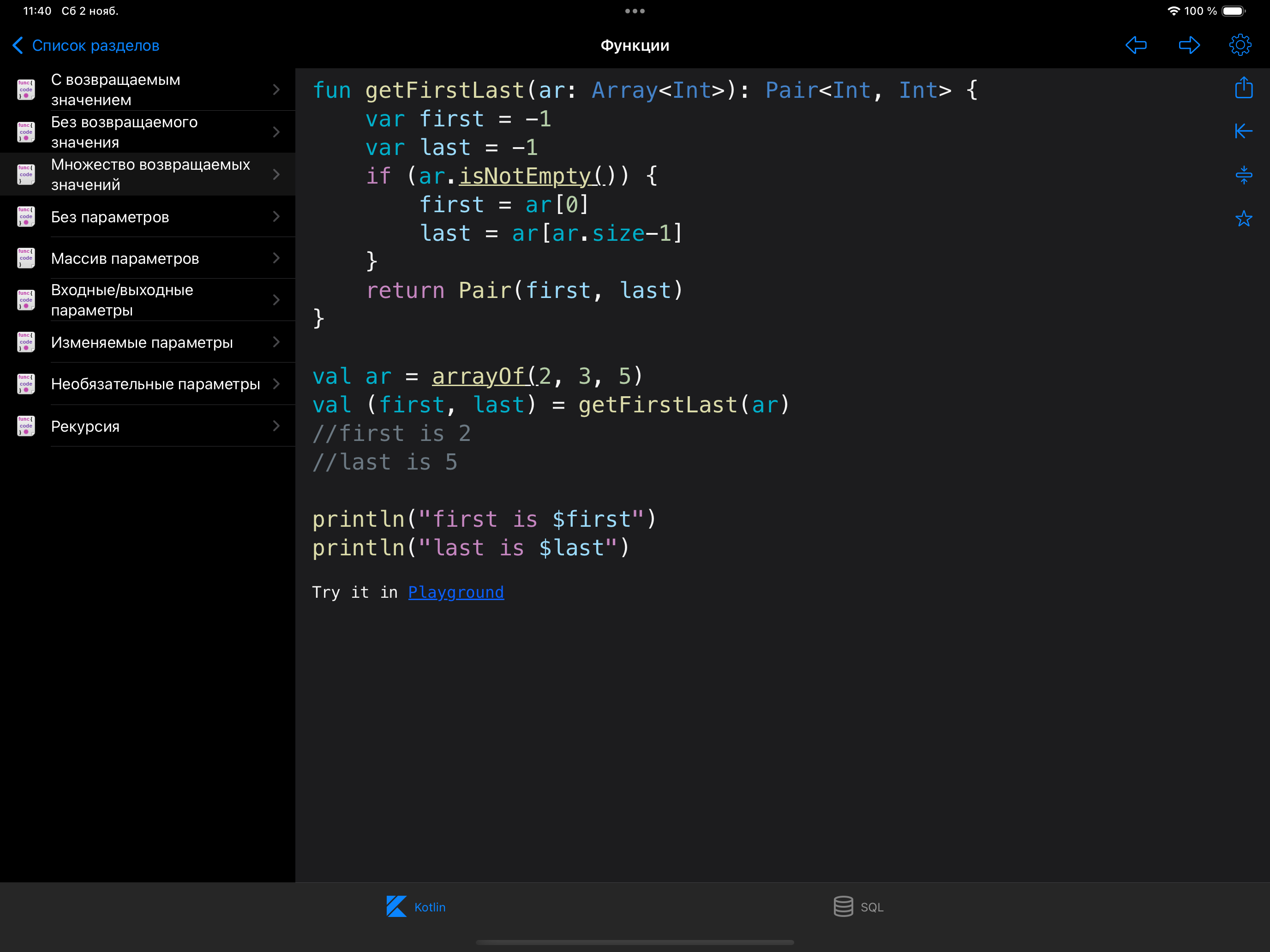Follow the arrayOf link in code
1270x952 pixels.
tap(485, 376)
